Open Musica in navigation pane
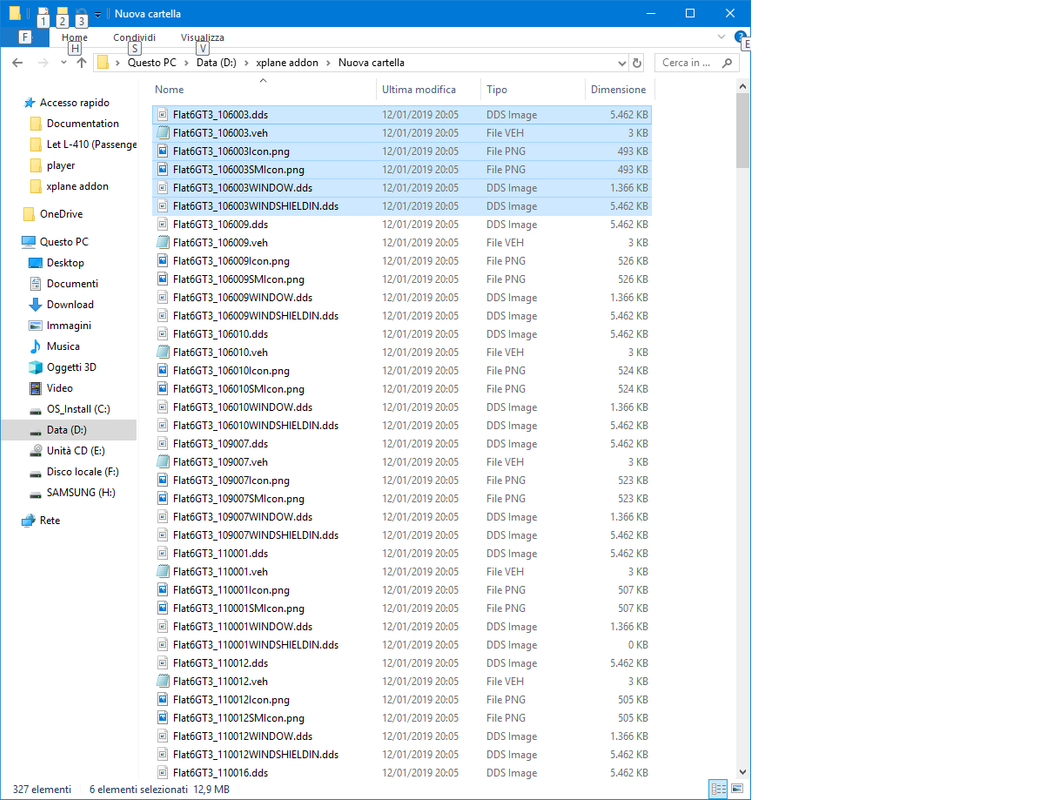This screenshot has width=1053, height=800. point(63,346)
